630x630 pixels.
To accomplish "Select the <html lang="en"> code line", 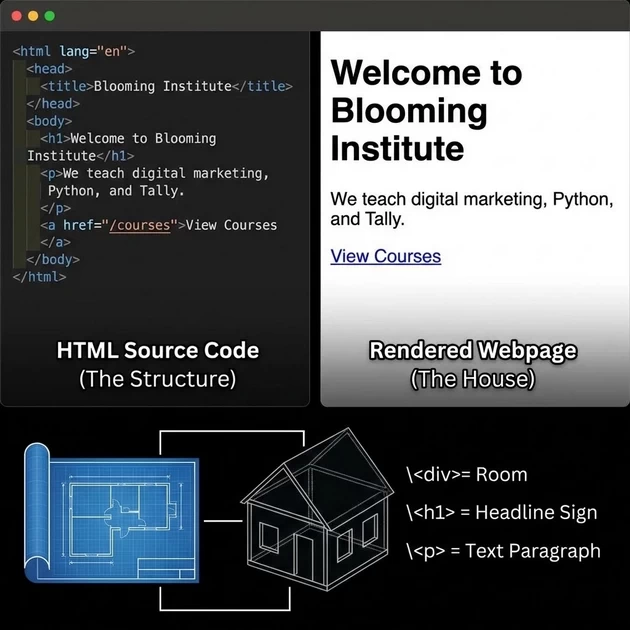I will 74,51.
